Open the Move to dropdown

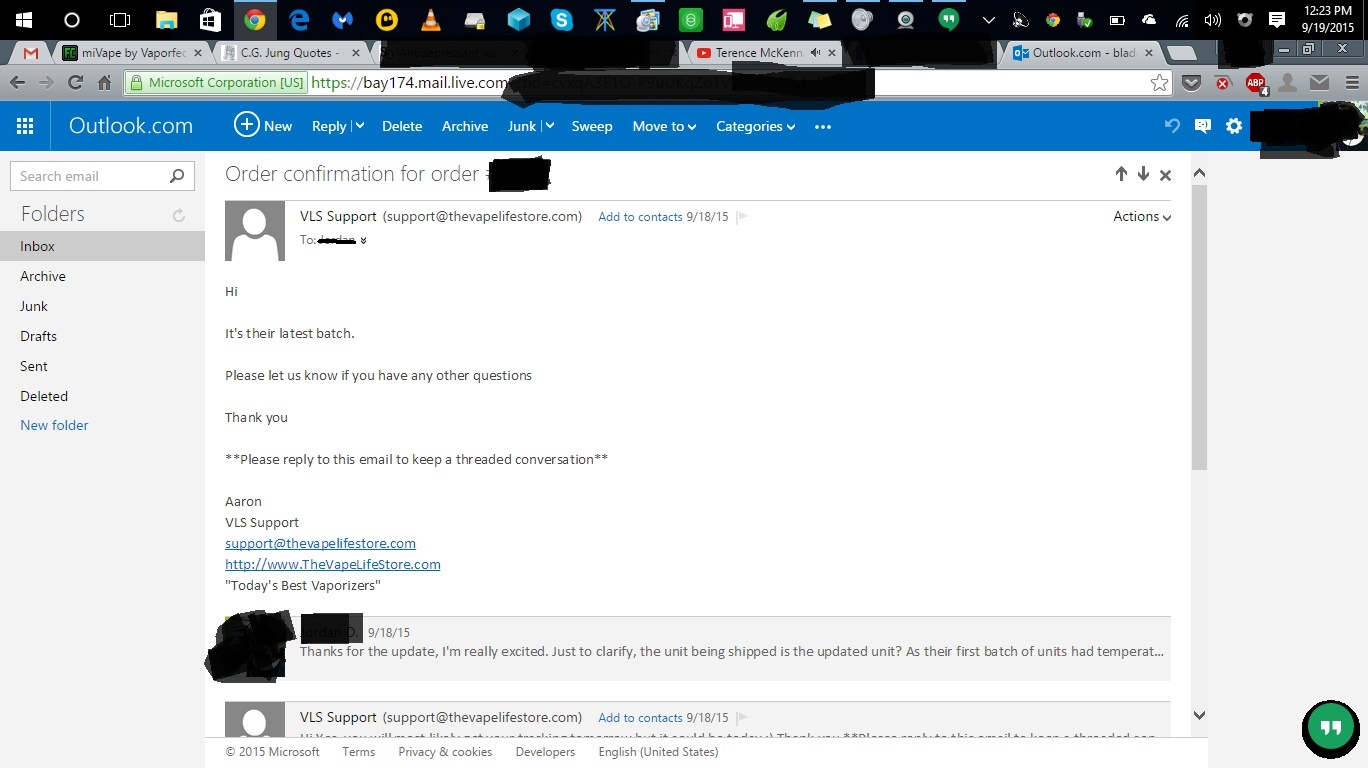point(664,126)
